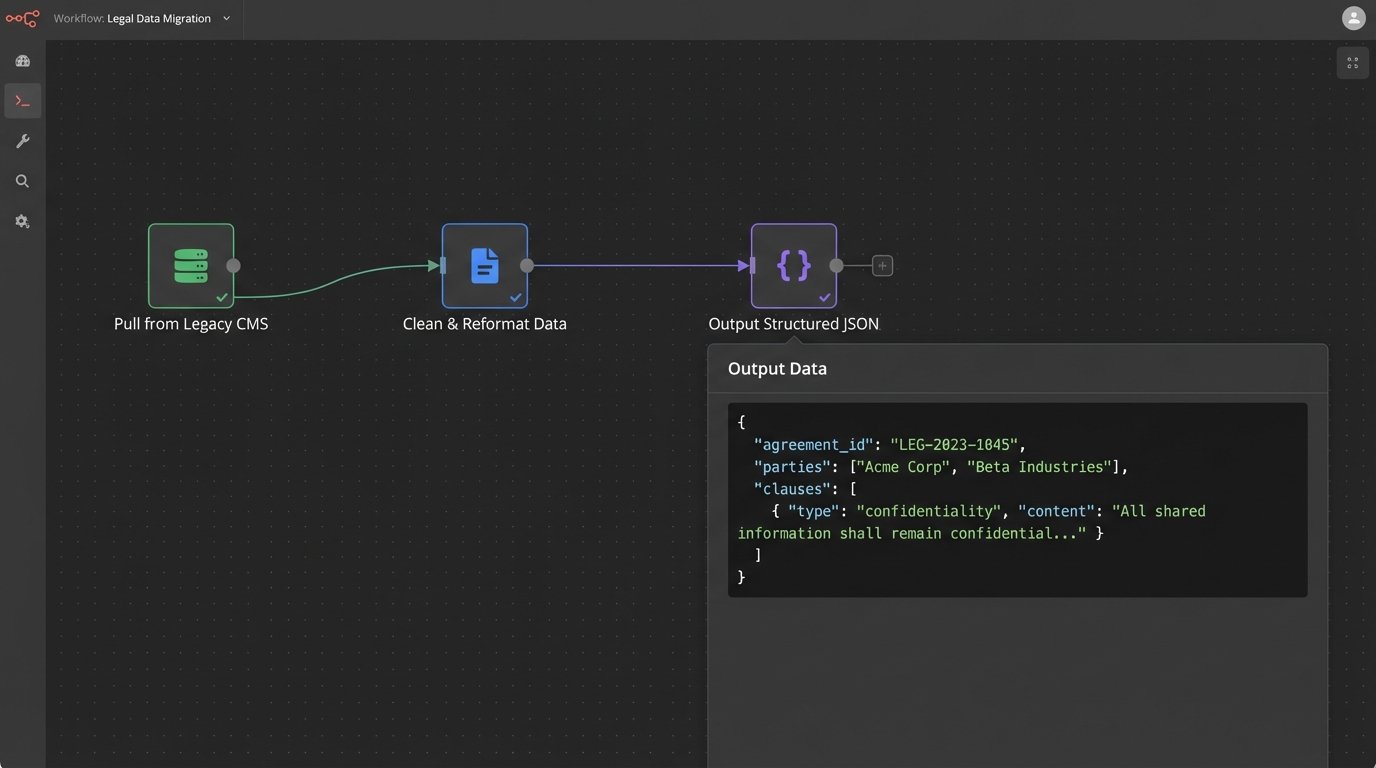Click output connector dot of Output Structured JSON
The image size is (1376, 768).
pos(836,266)
